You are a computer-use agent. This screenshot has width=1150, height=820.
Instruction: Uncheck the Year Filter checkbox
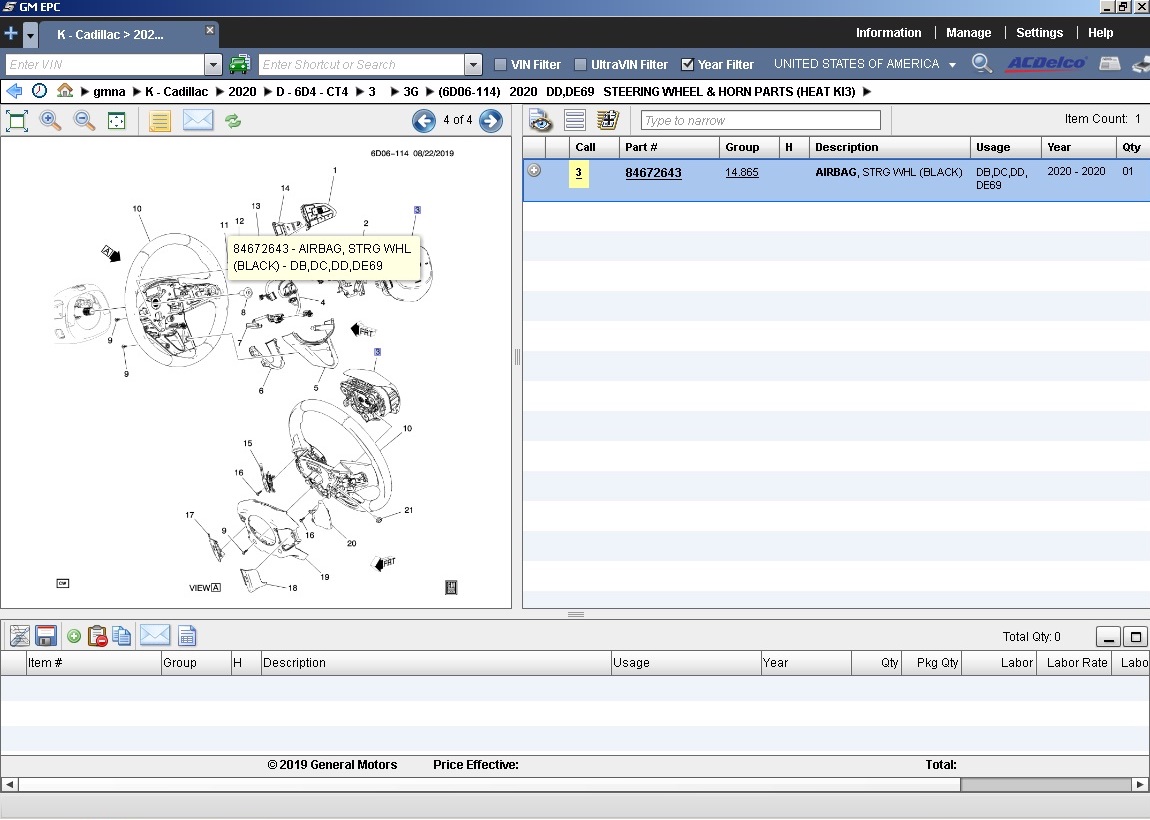pyautogui.click(x=687, y=65)
